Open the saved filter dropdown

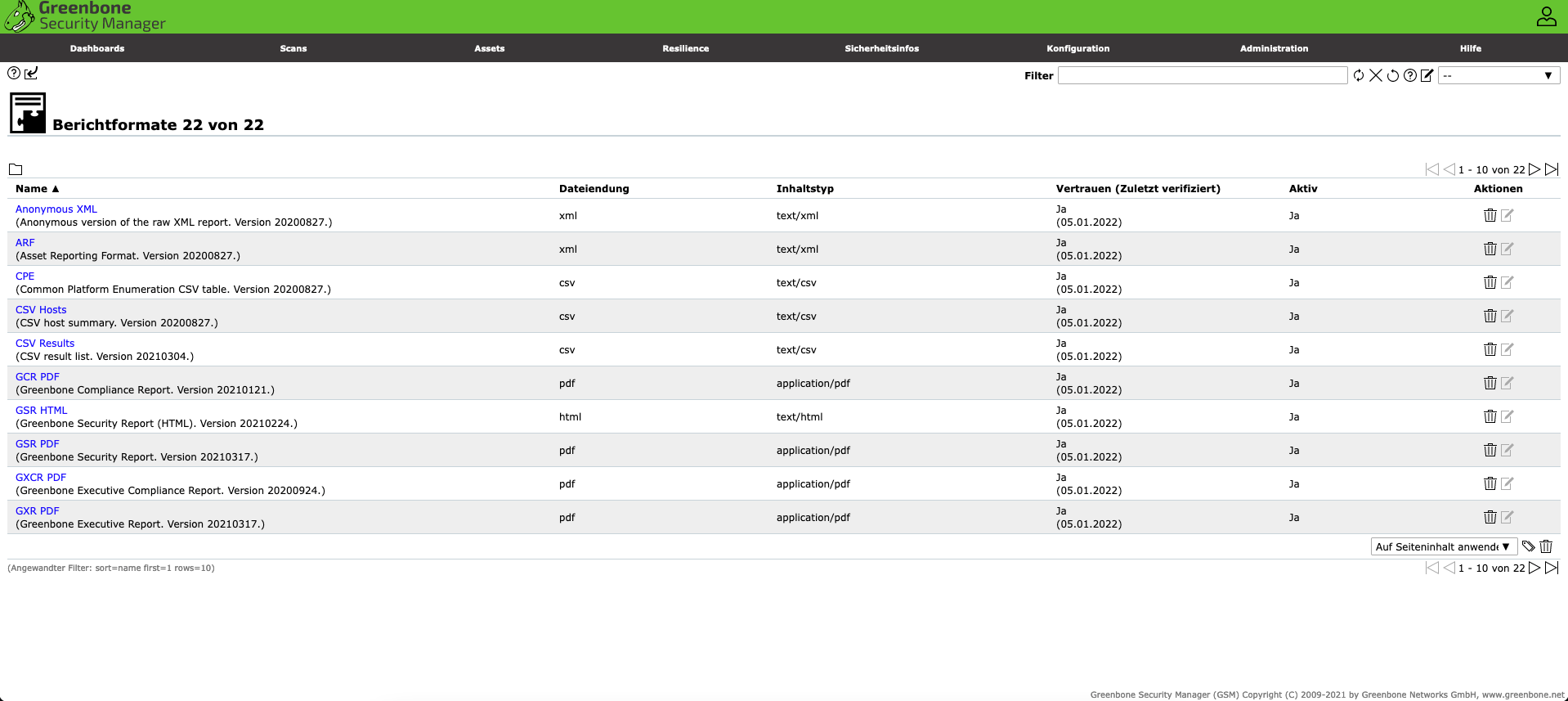1499,75
